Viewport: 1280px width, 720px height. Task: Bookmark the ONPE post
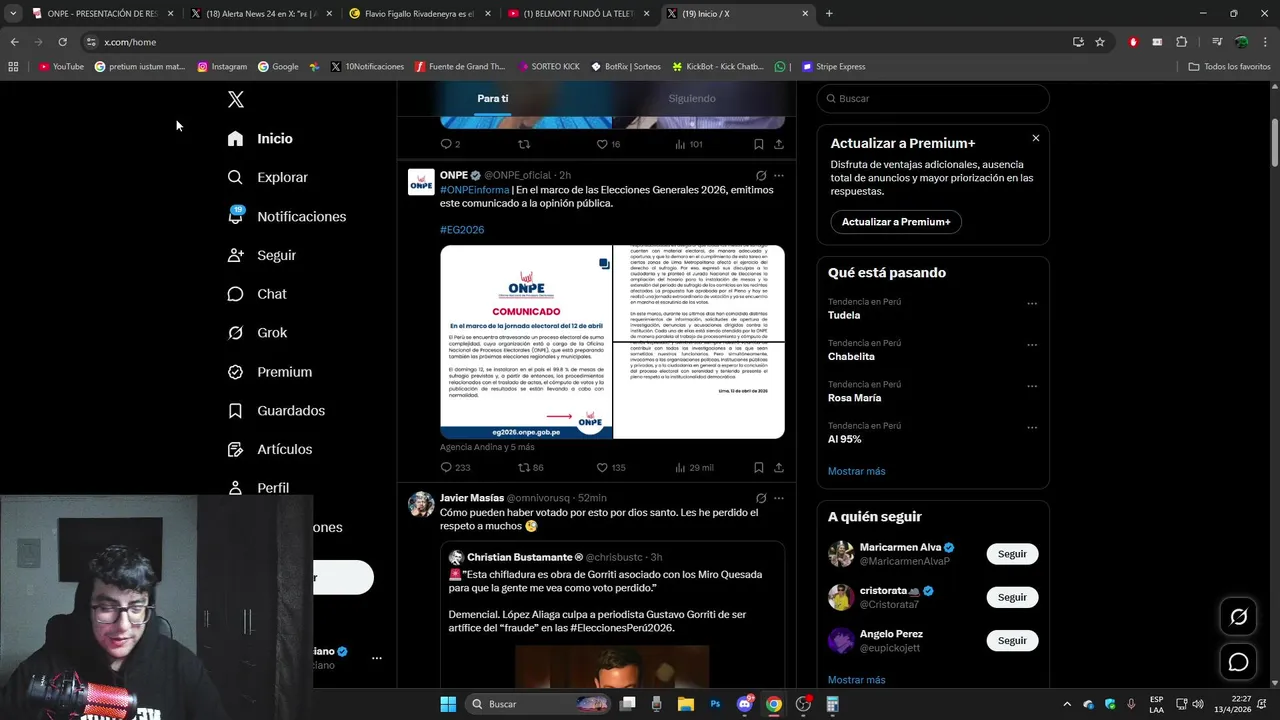[x=759, y=467]
